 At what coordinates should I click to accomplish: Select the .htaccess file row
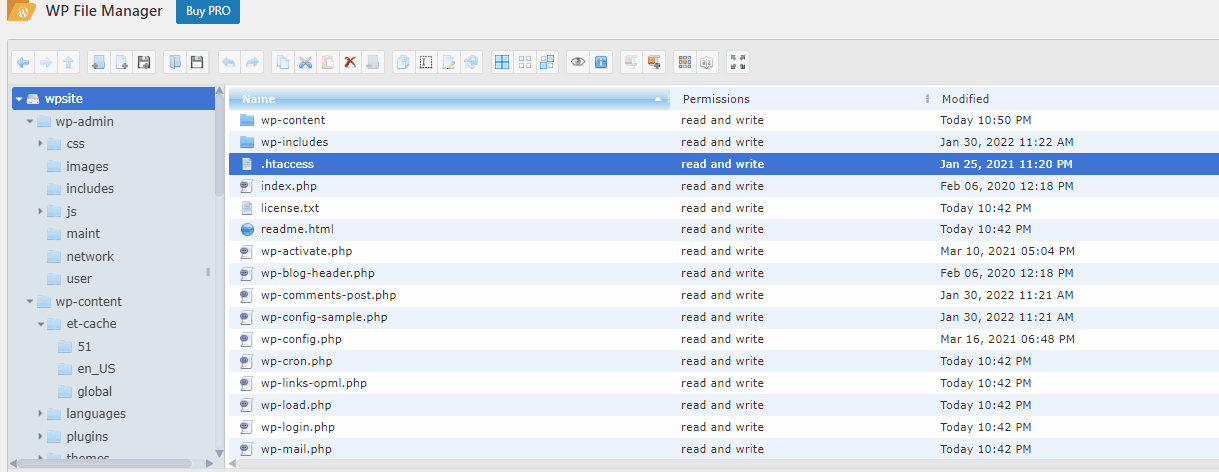click(724, 164)
